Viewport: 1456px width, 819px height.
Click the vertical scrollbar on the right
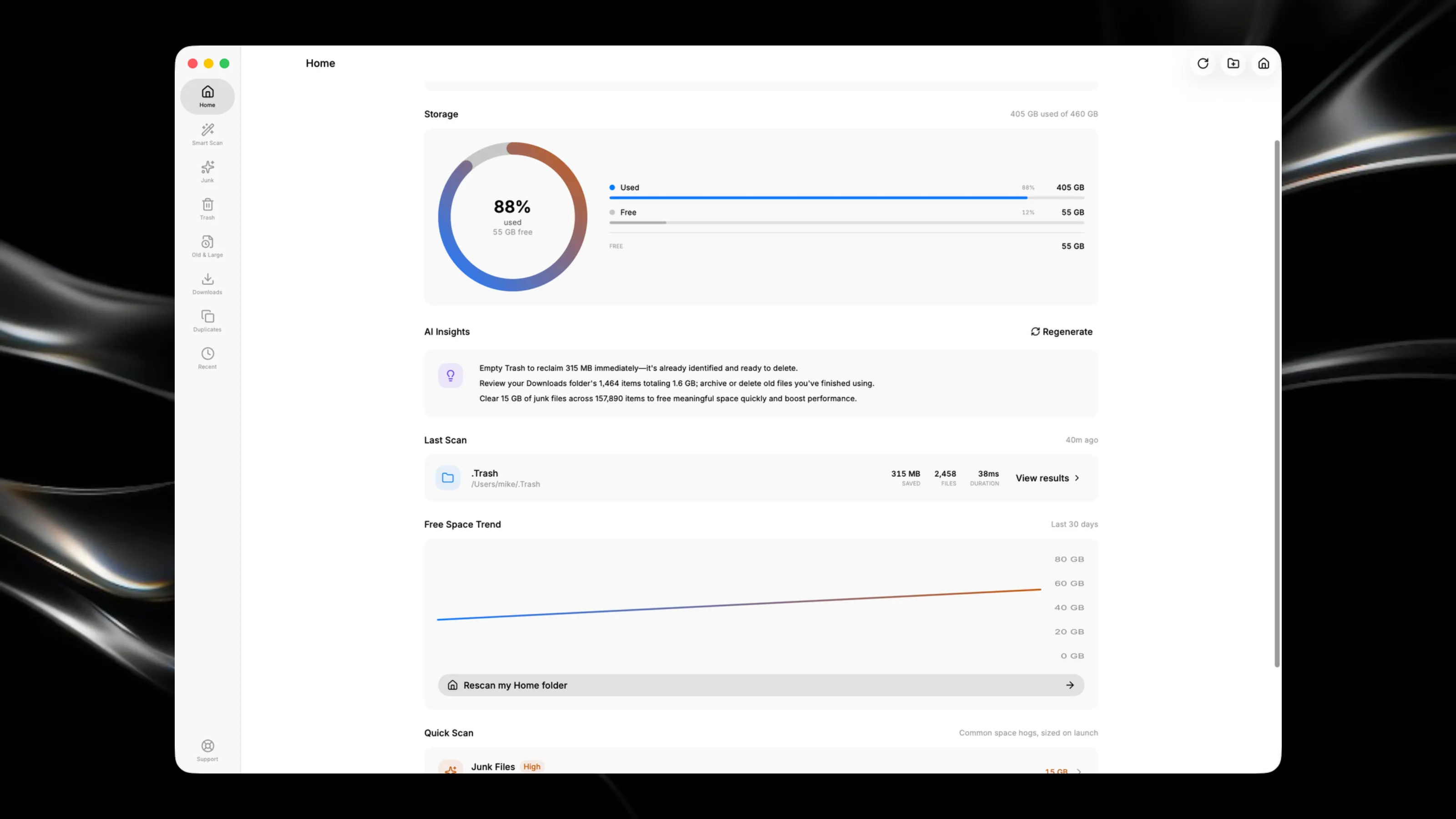click(x=1277, y=404)
